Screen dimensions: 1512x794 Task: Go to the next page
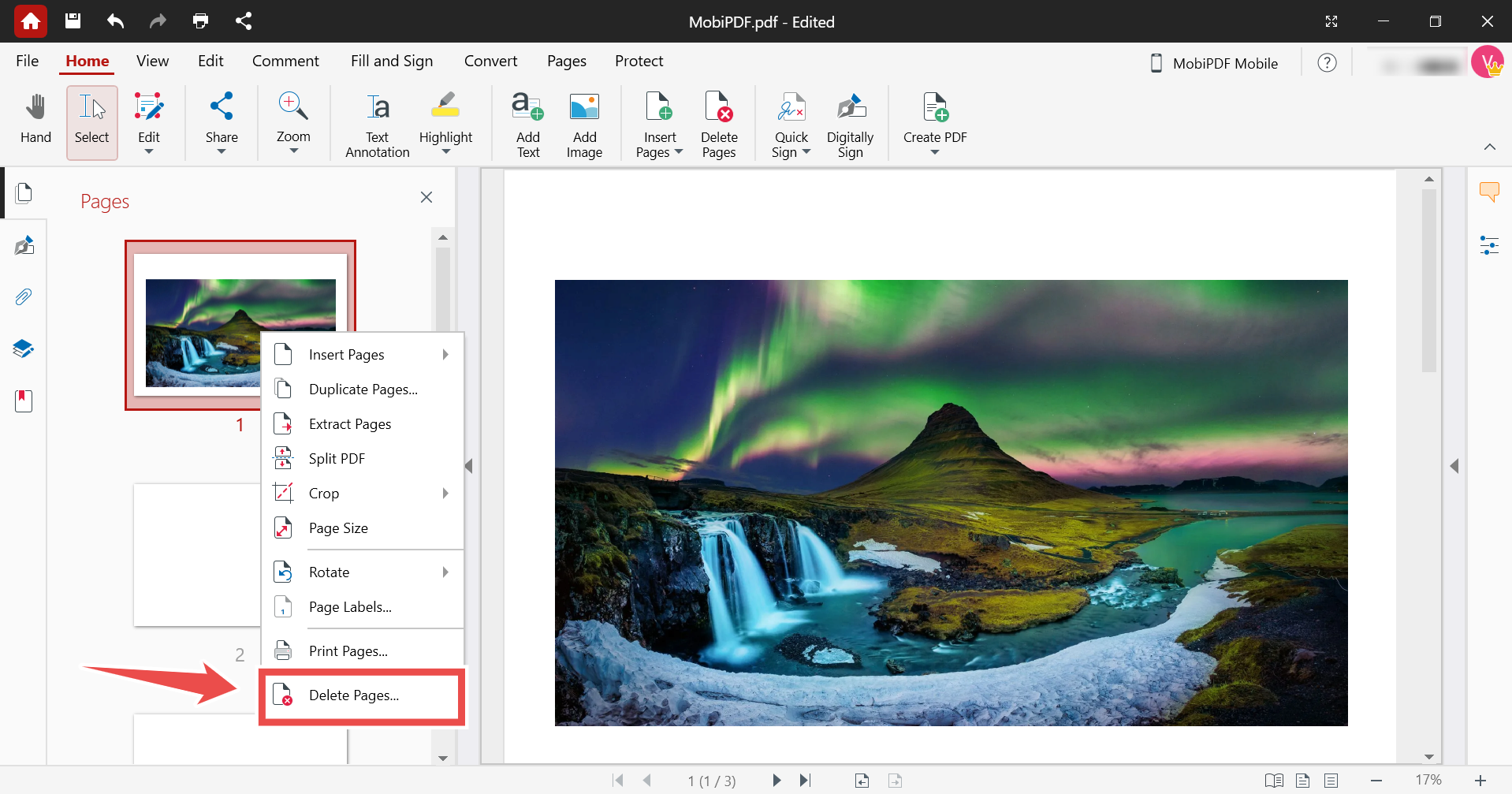776,780
